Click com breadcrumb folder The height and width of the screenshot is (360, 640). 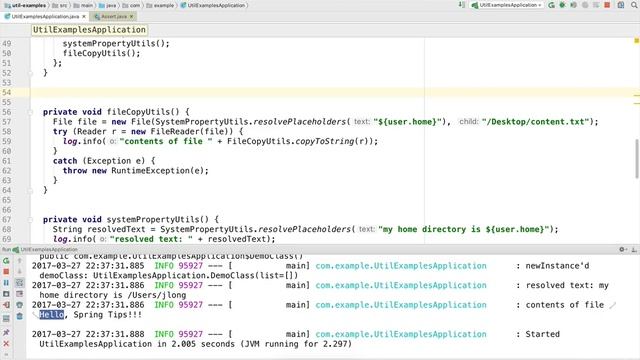[x=131, y=5]
